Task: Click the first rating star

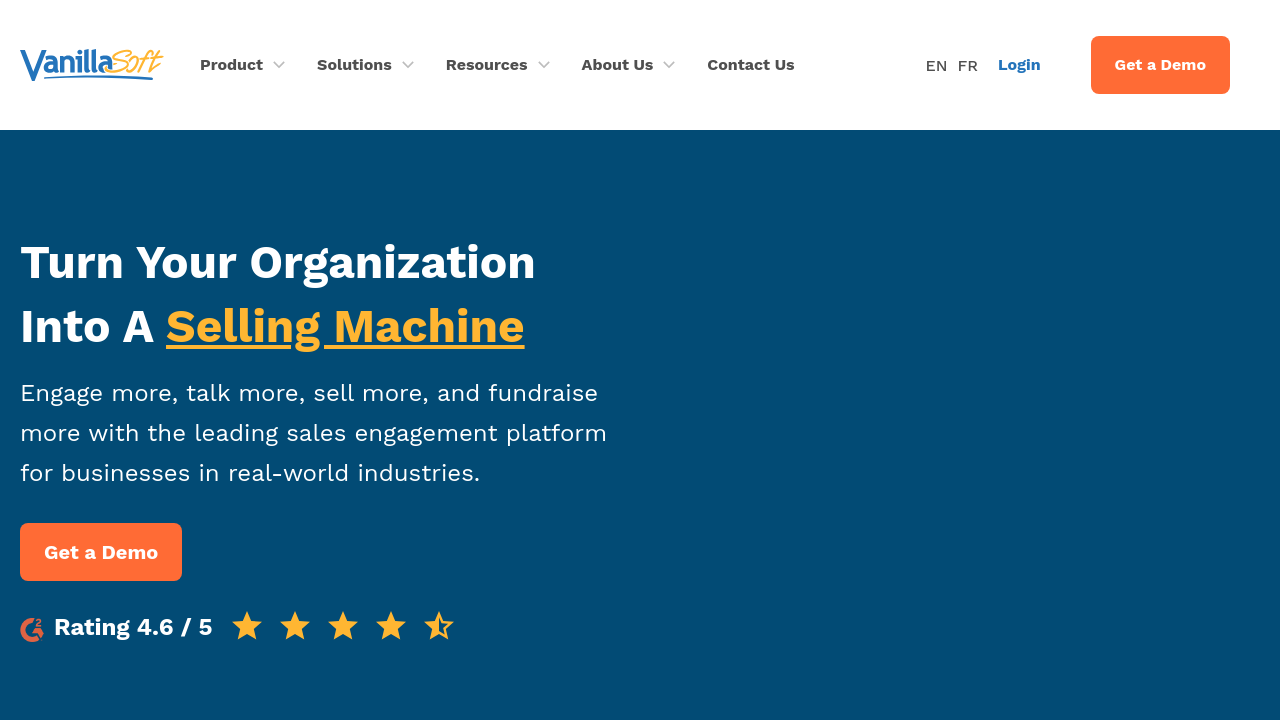Action: pyautogui.click(x=247, y=626)
